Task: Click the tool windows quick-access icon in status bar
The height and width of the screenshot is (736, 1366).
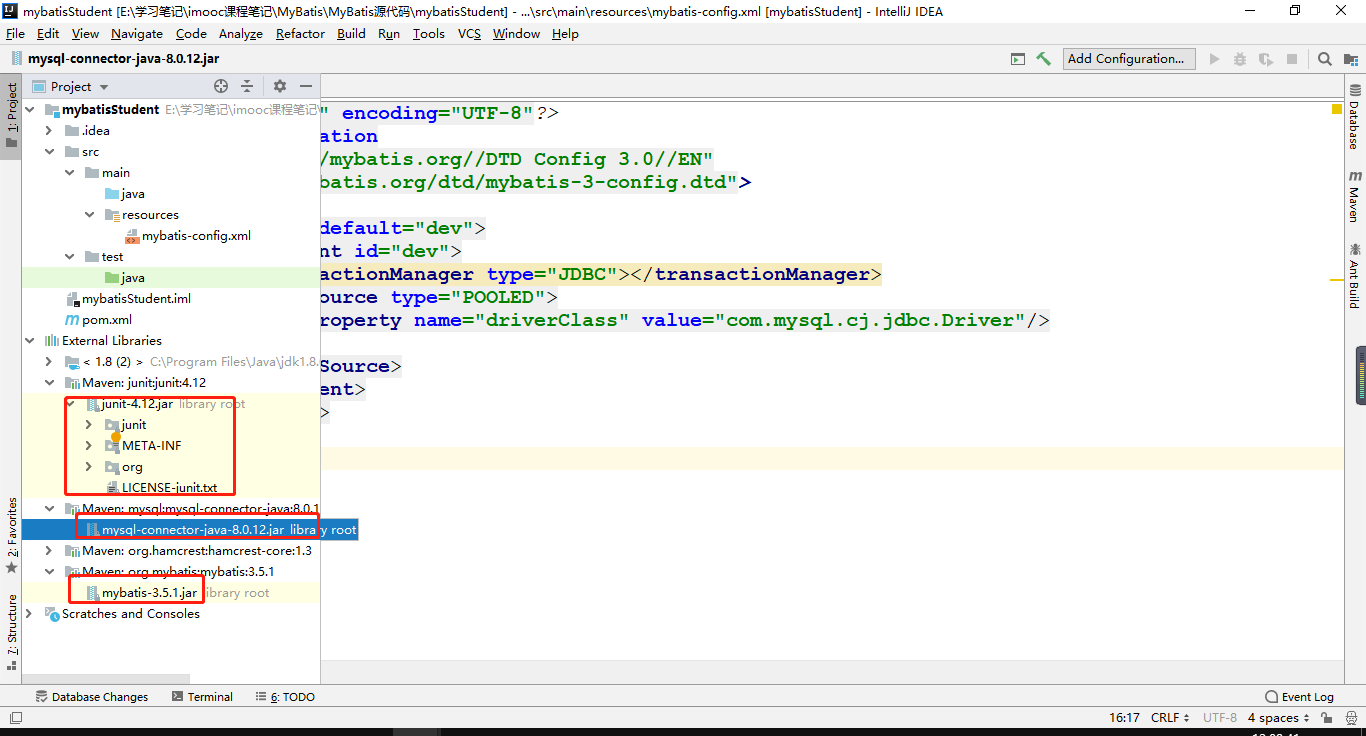Action: tap(16, 717)
